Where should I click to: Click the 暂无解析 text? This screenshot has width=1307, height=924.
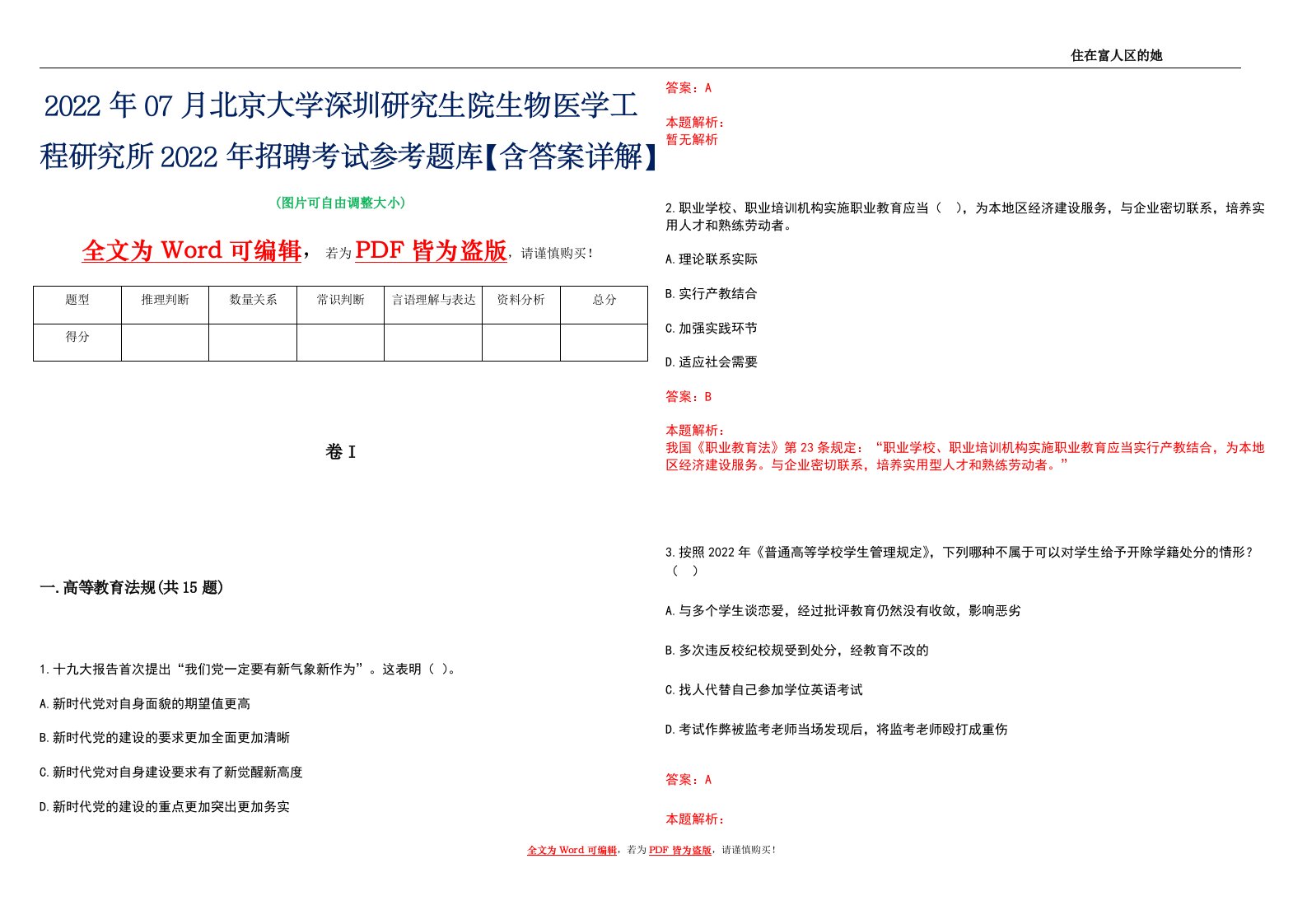[x=692, y=139]
